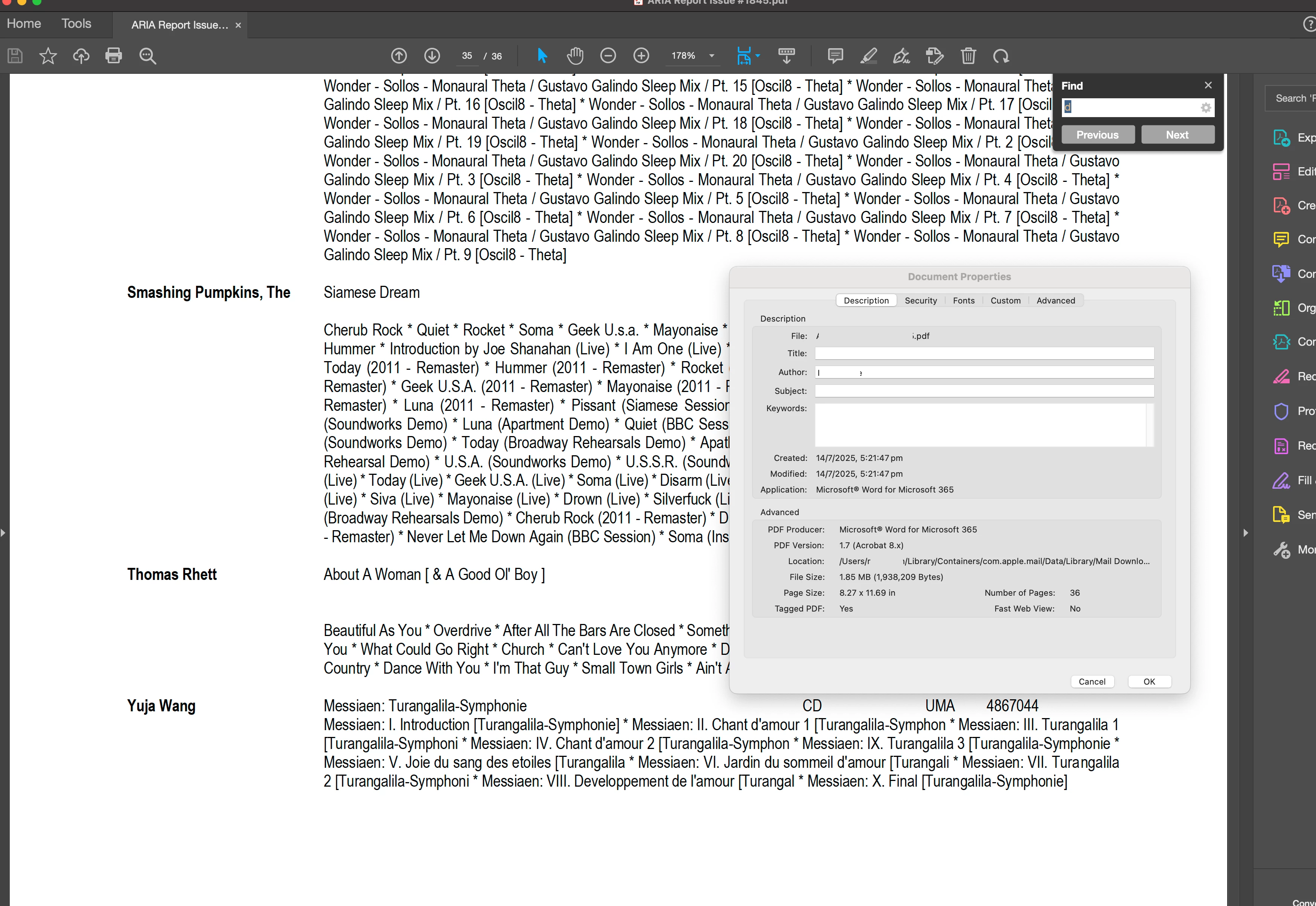Click the Print file icon
This screenshot has width=1316, height=906.
(114, 56)
